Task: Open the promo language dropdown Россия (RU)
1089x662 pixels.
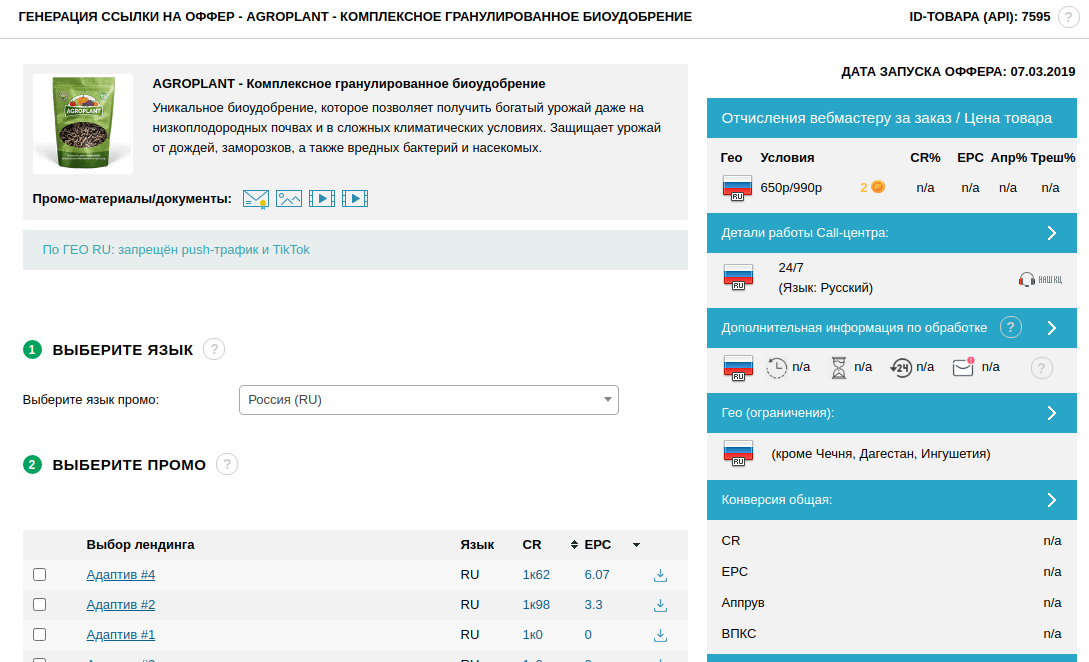Action: pos(429,400)
